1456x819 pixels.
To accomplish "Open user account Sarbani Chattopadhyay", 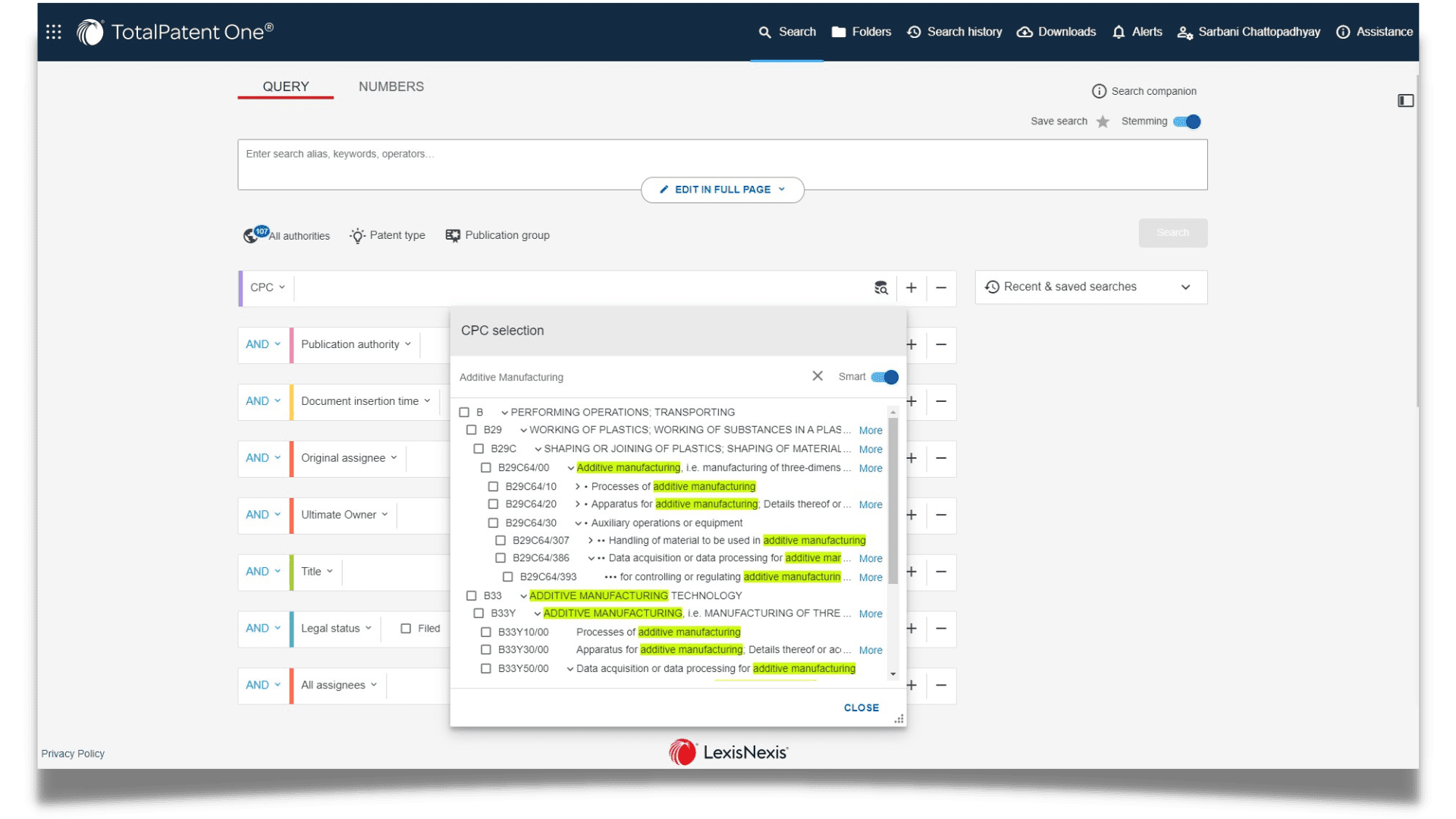I will pos(1248,32).
